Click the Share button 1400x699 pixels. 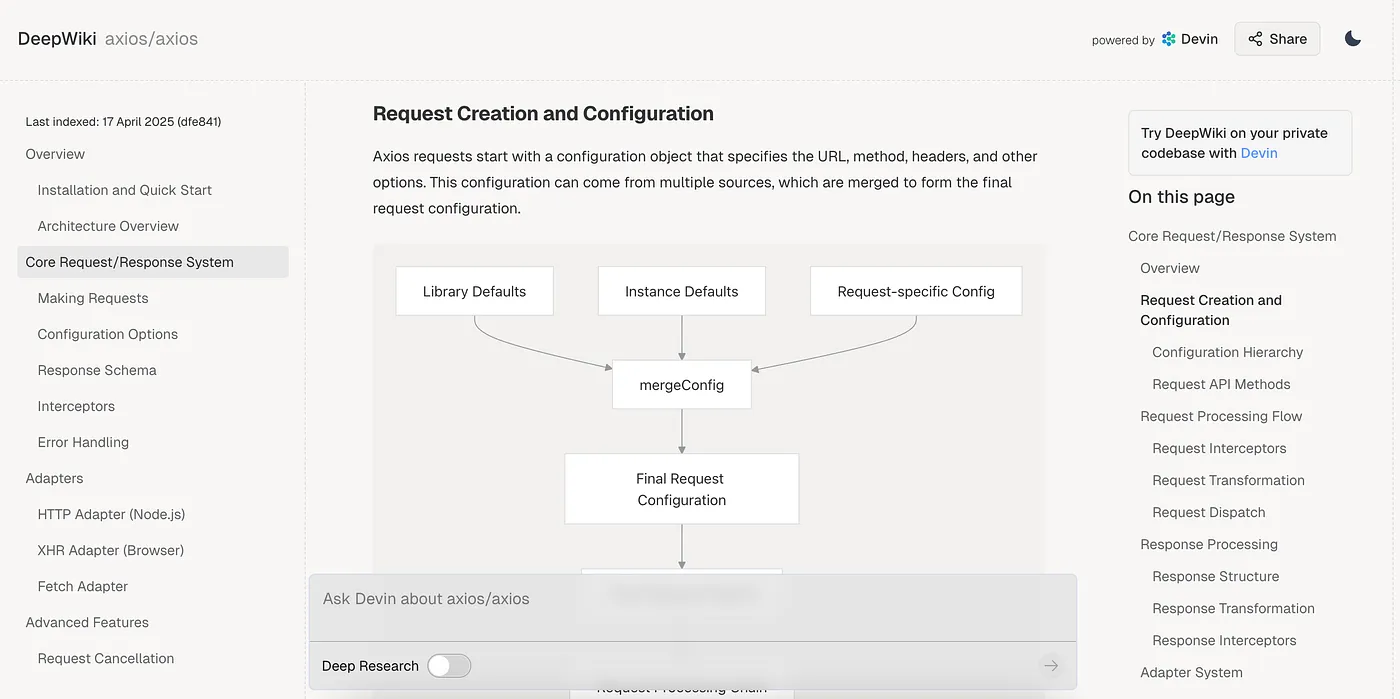click(1277, 39)
